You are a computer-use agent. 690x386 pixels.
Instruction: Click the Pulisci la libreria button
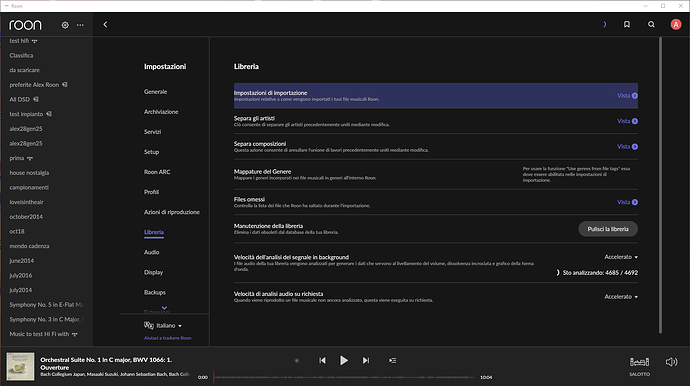pos(608,229)
